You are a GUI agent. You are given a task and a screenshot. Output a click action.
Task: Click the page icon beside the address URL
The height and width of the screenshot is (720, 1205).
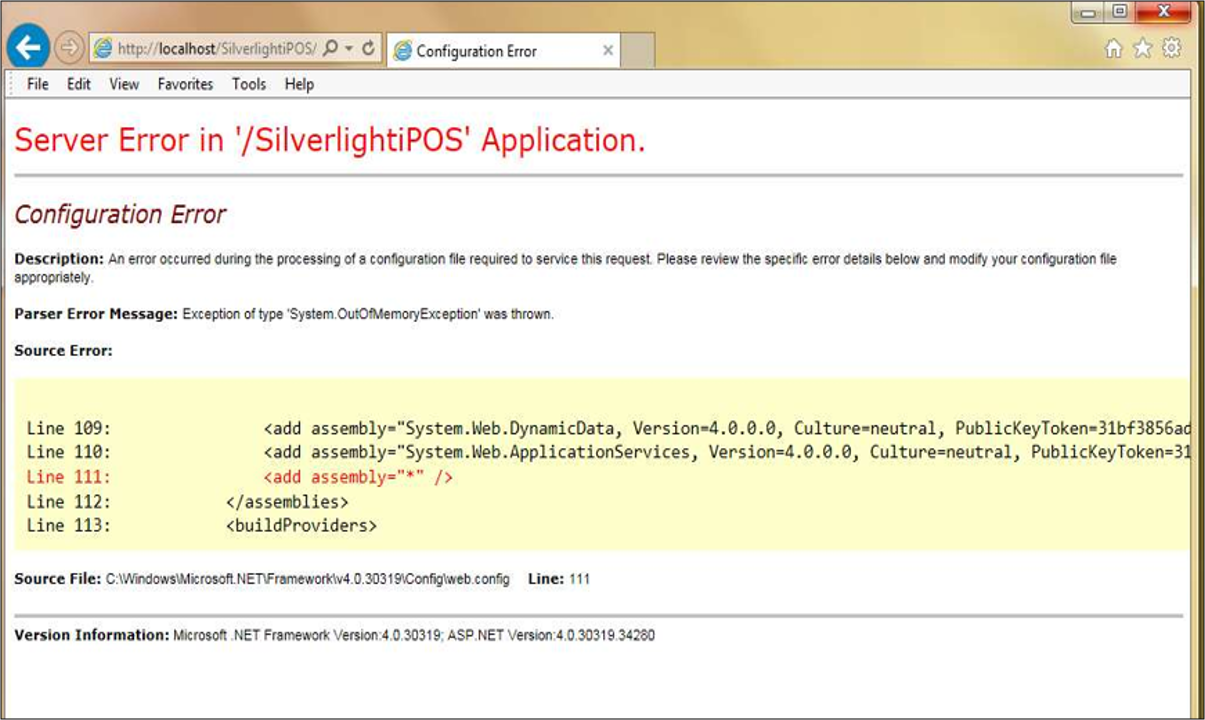point(101,49)
